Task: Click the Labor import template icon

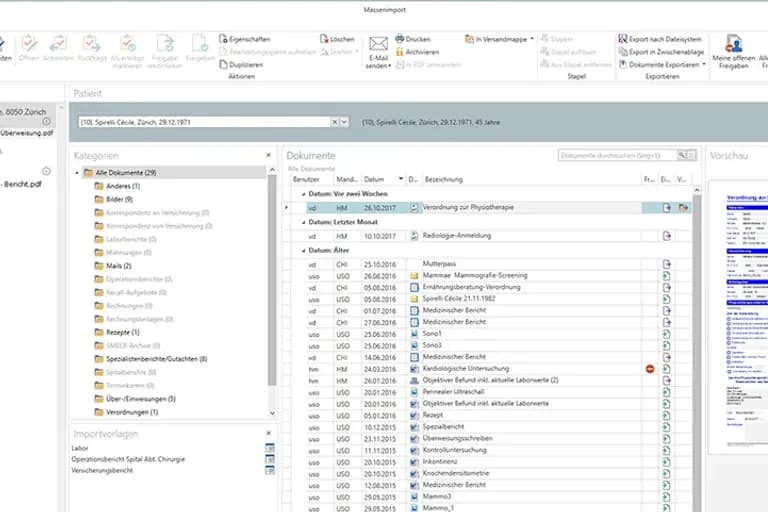Action: 269,448
